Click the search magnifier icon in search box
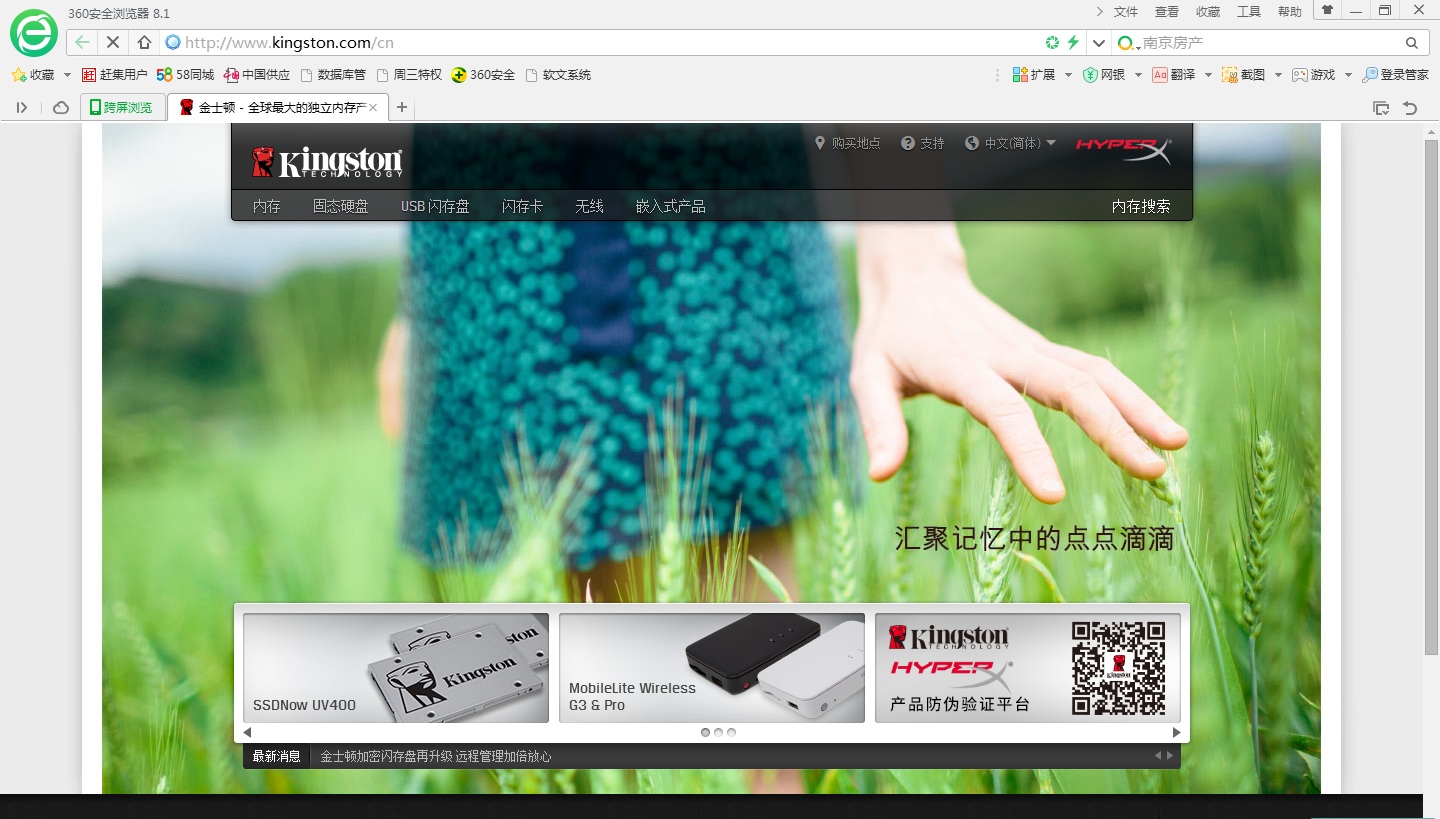 click(1411, 43)
